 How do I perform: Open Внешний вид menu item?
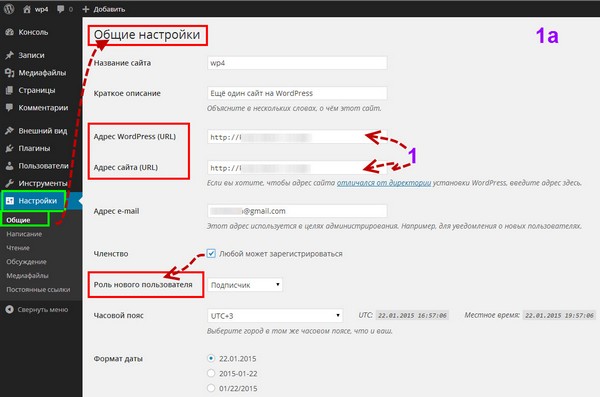(x=43, y=131)
